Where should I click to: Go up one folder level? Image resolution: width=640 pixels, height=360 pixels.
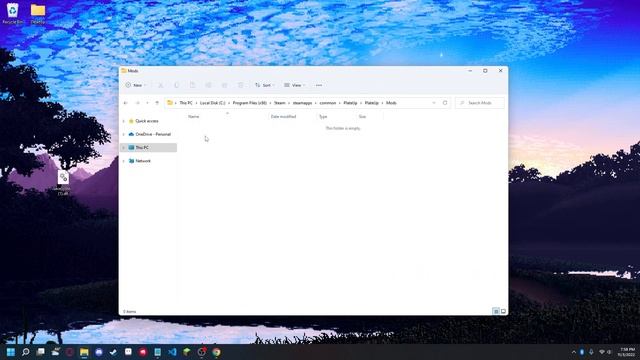(157, 103)
